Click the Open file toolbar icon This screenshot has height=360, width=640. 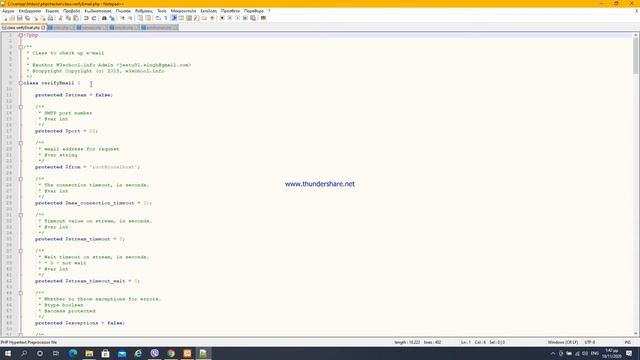[x=12, y=18]
